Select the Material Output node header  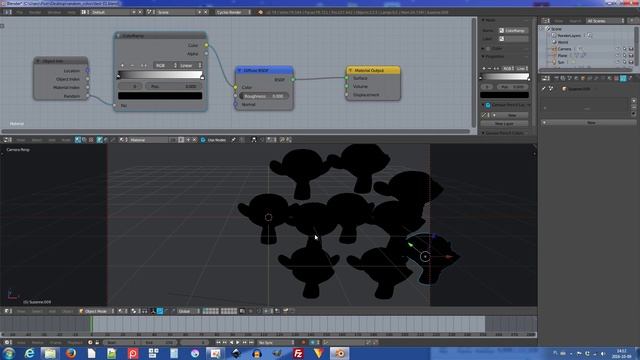[x=373, y=70]
